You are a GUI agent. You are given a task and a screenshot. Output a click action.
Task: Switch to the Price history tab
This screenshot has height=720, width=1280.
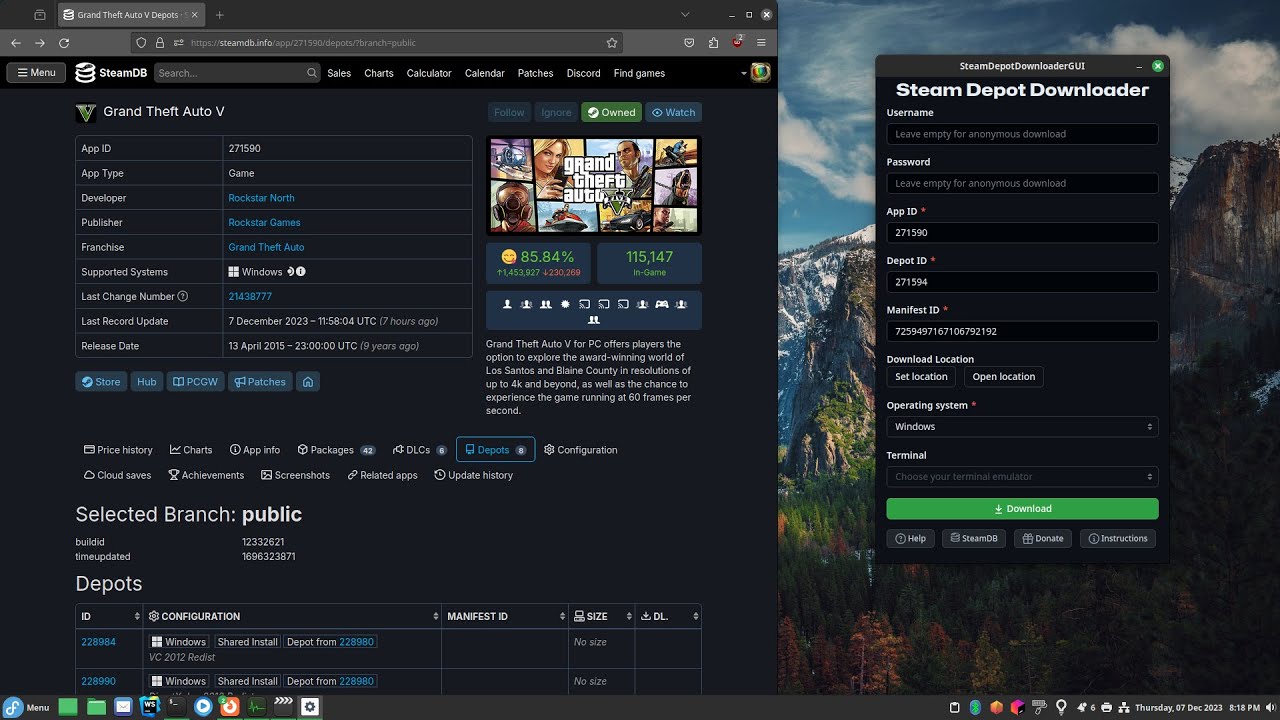(x=118, y=450)
